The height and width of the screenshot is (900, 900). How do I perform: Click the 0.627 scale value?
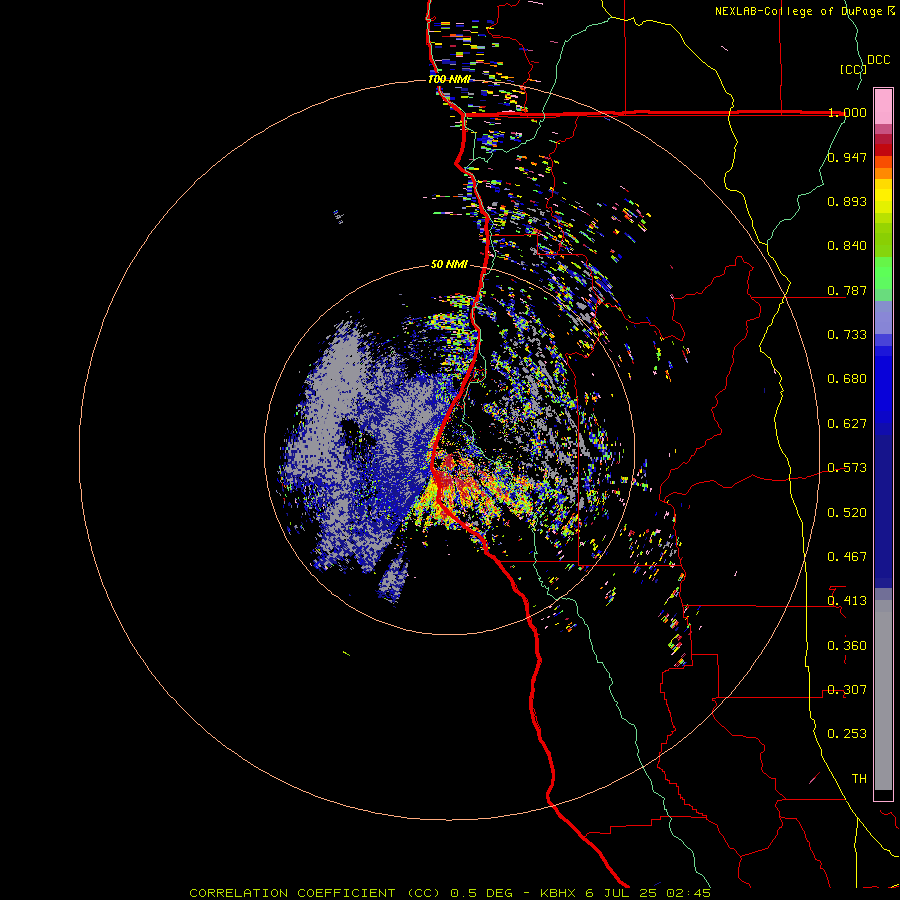(847, 424)
